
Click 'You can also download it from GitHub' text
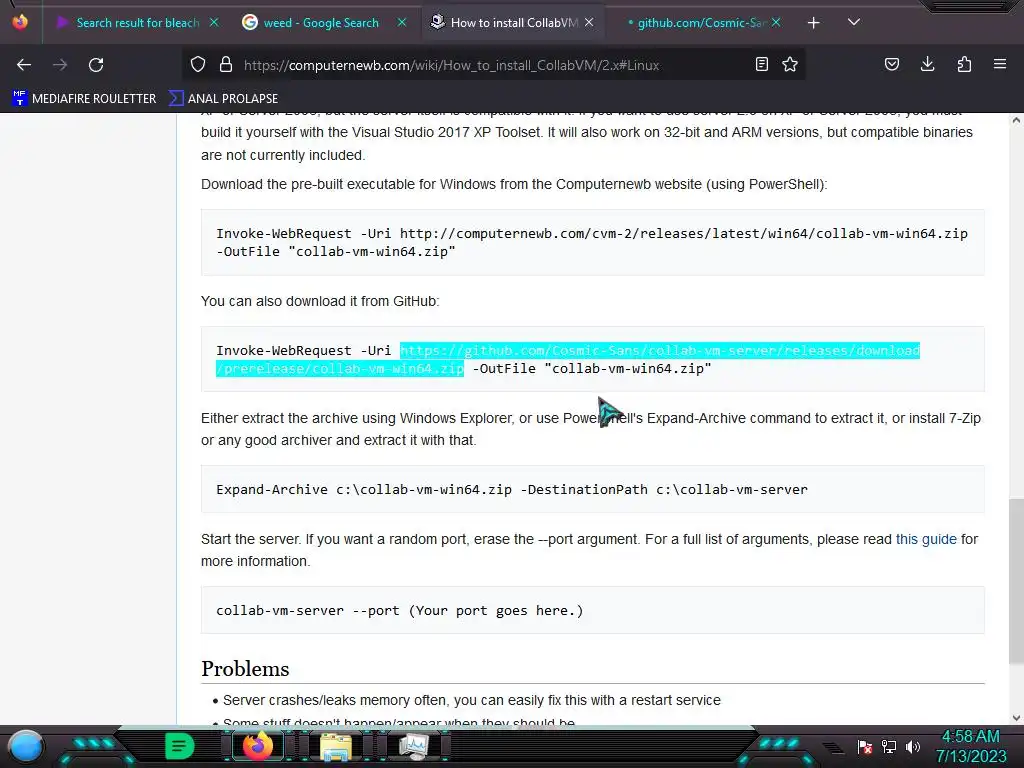coord(320,301)
